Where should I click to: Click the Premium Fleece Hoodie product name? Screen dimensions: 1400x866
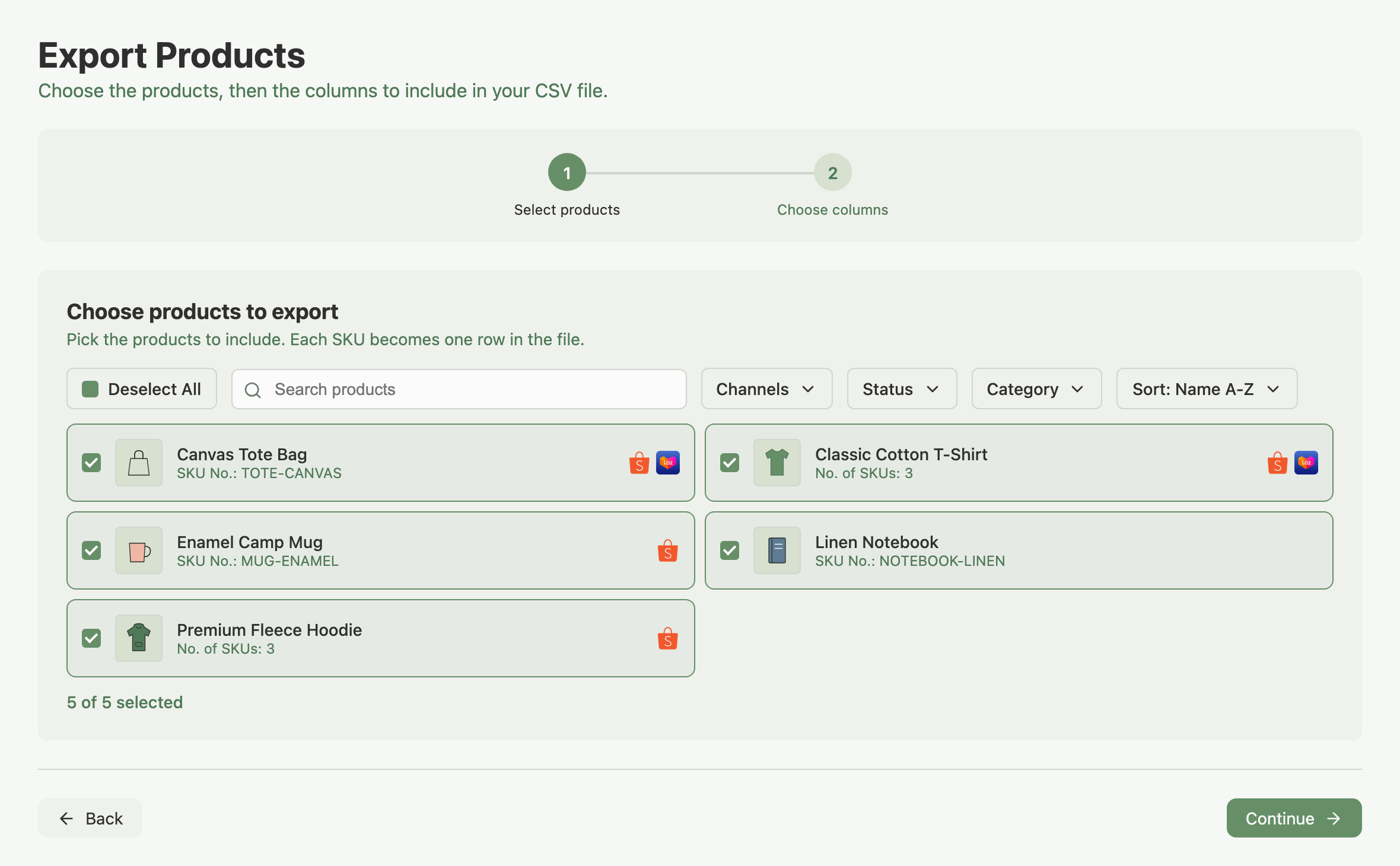tap(269, 630)
